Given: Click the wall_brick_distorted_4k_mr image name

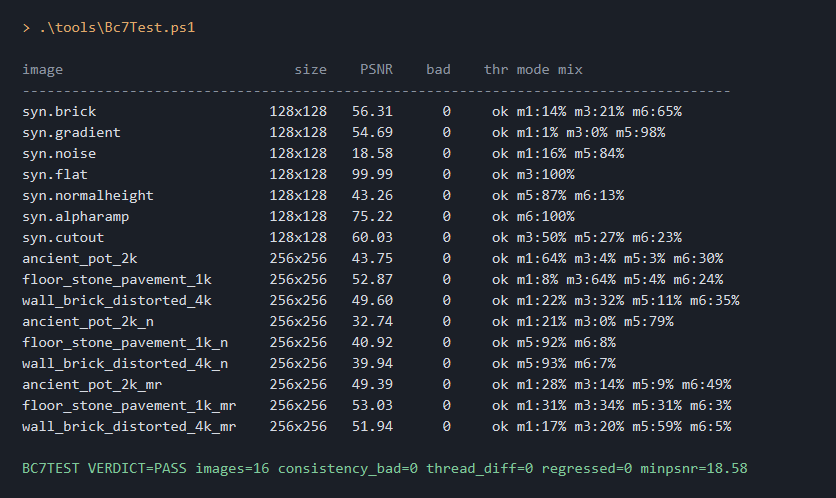Looking at the screenshot, I should (x=129, y=427).
